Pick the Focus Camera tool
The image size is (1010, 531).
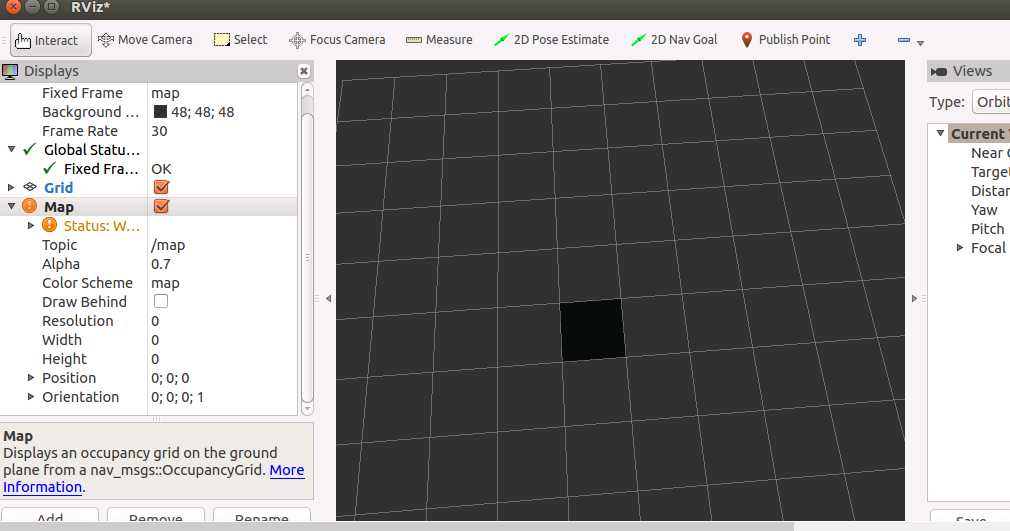tap(337, 40)
